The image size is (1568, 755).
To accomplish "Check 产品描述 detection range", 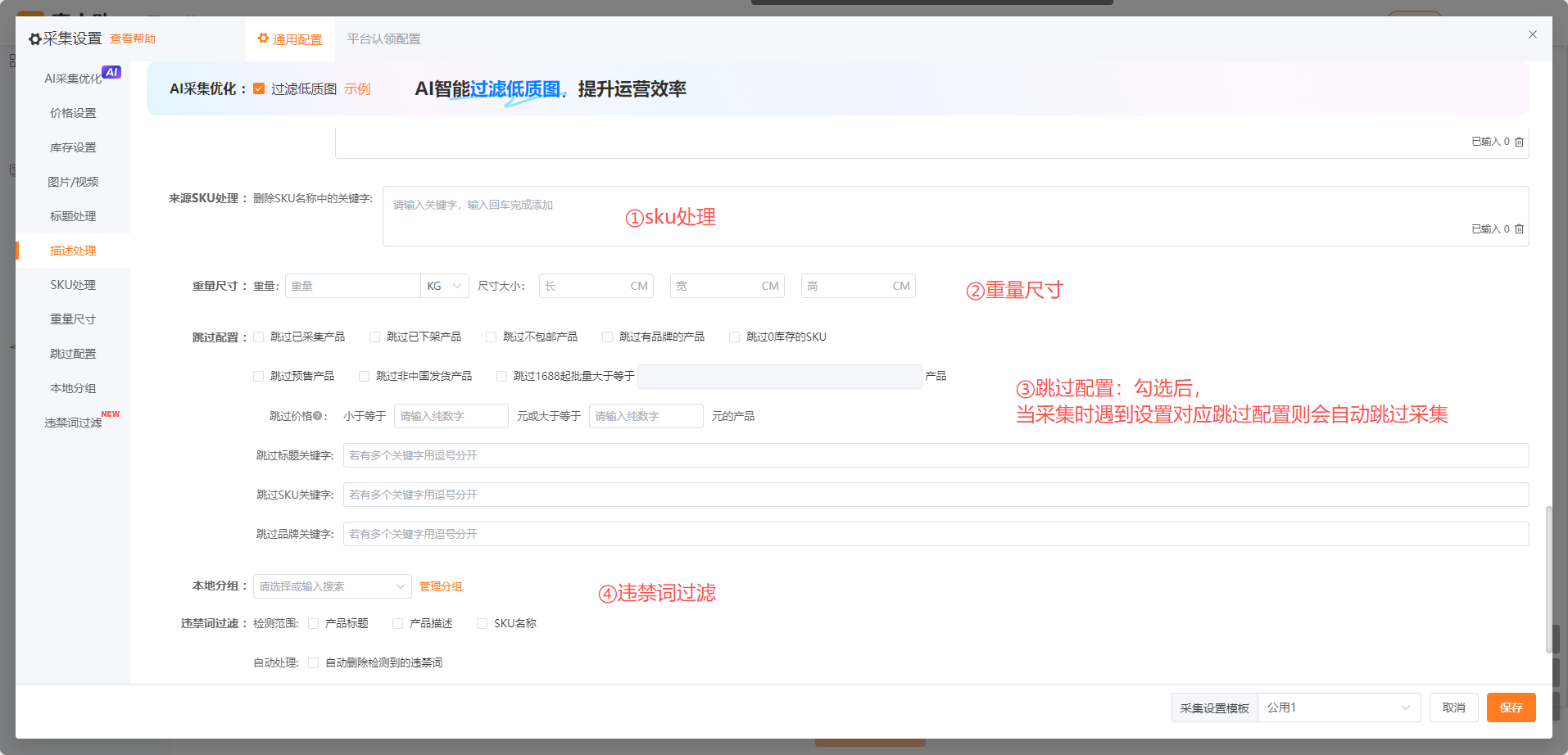I will pos(398,623).
